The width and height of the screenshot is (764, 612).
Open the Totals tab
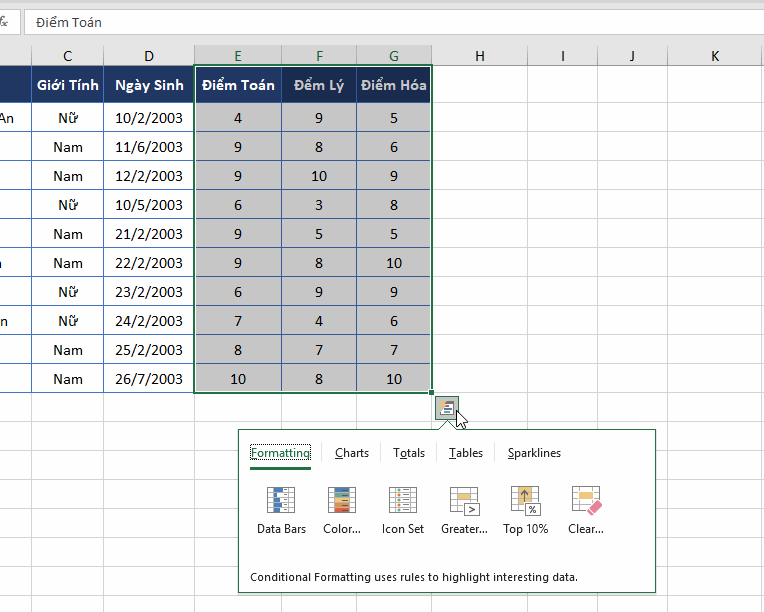click(409, 453)
